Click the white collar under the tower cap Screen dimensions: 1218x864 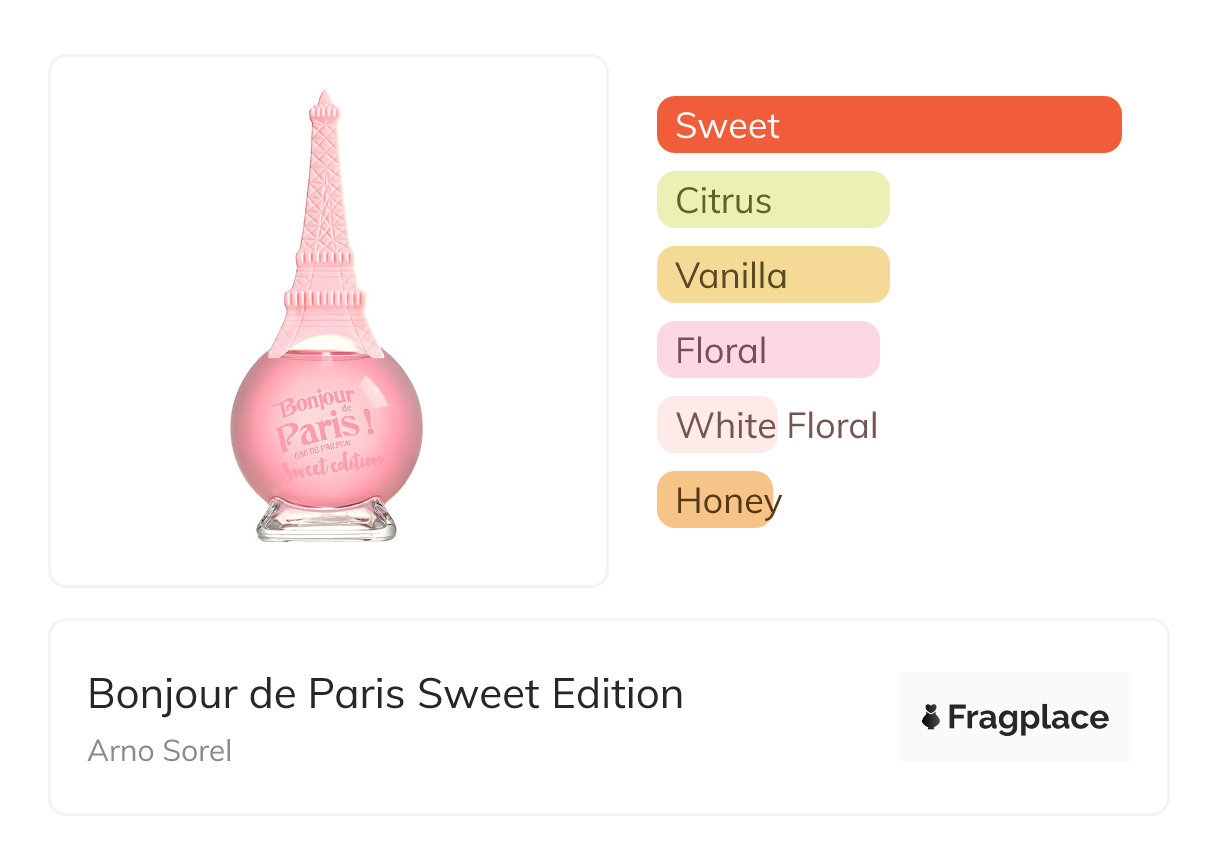[x=324, y=342]
